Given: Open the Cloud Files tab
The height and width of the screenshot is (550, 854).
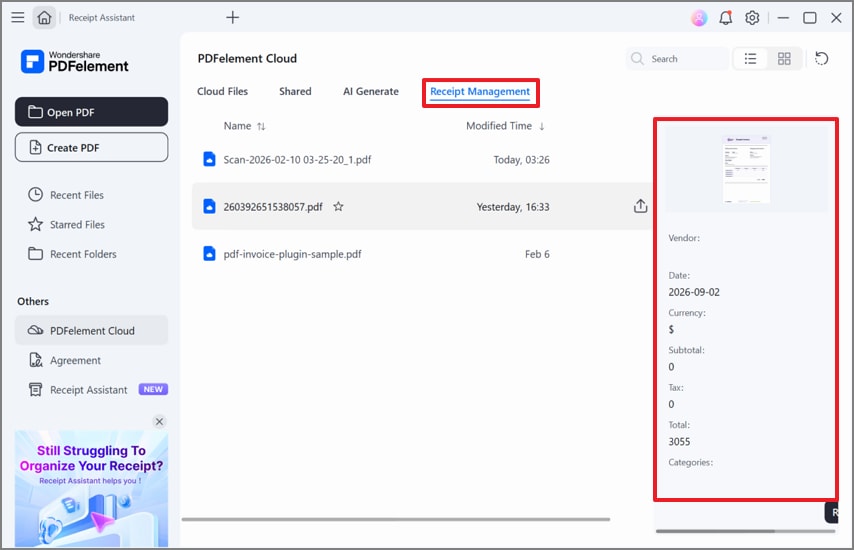Looking at the screenshot, I should click(x=222, y=91).
